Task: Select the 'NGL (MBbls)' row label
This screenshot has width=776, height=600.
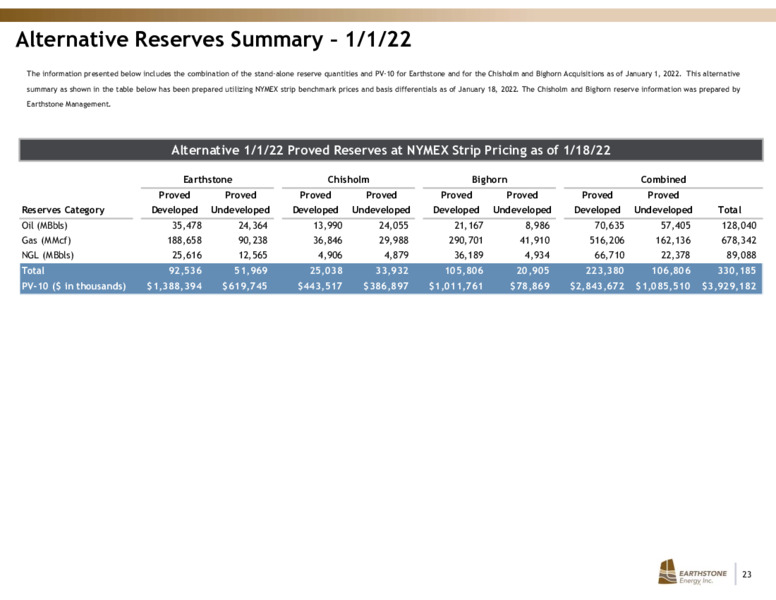Action: (x=48, y=255)
